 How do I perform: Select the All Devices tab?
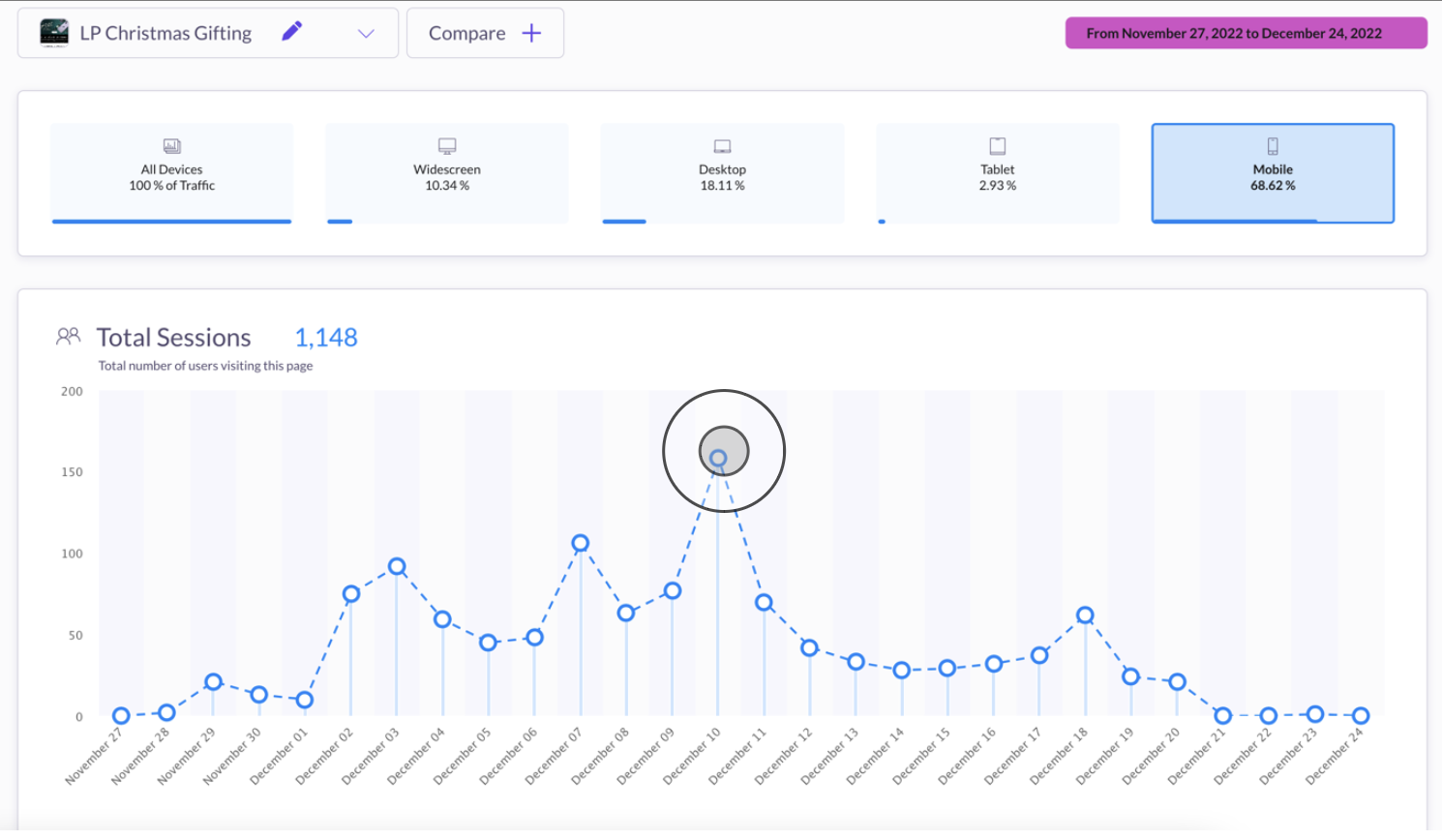(x=172, y=173)
